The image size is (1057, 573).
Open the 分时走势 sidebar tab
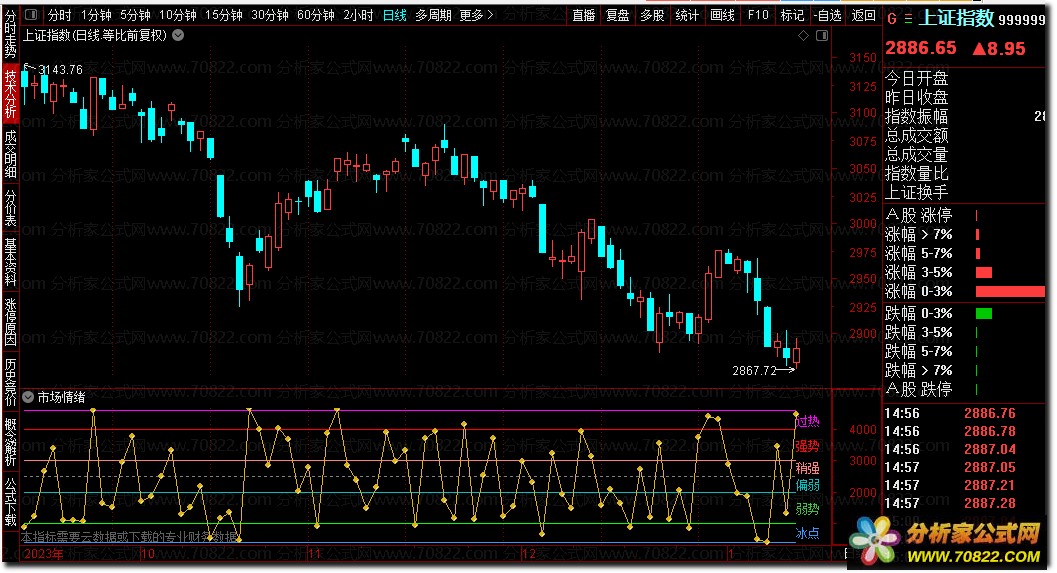click(10, 34)
